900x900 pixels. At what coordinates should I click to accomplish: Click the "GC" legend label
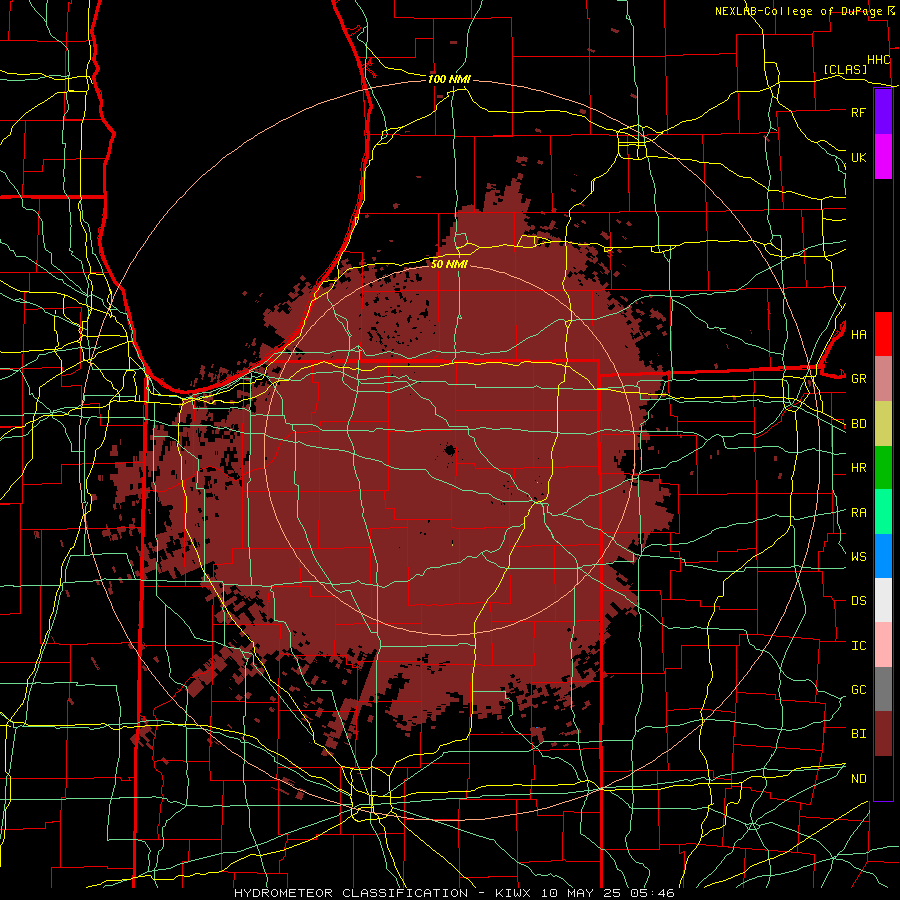coord(858,690)
